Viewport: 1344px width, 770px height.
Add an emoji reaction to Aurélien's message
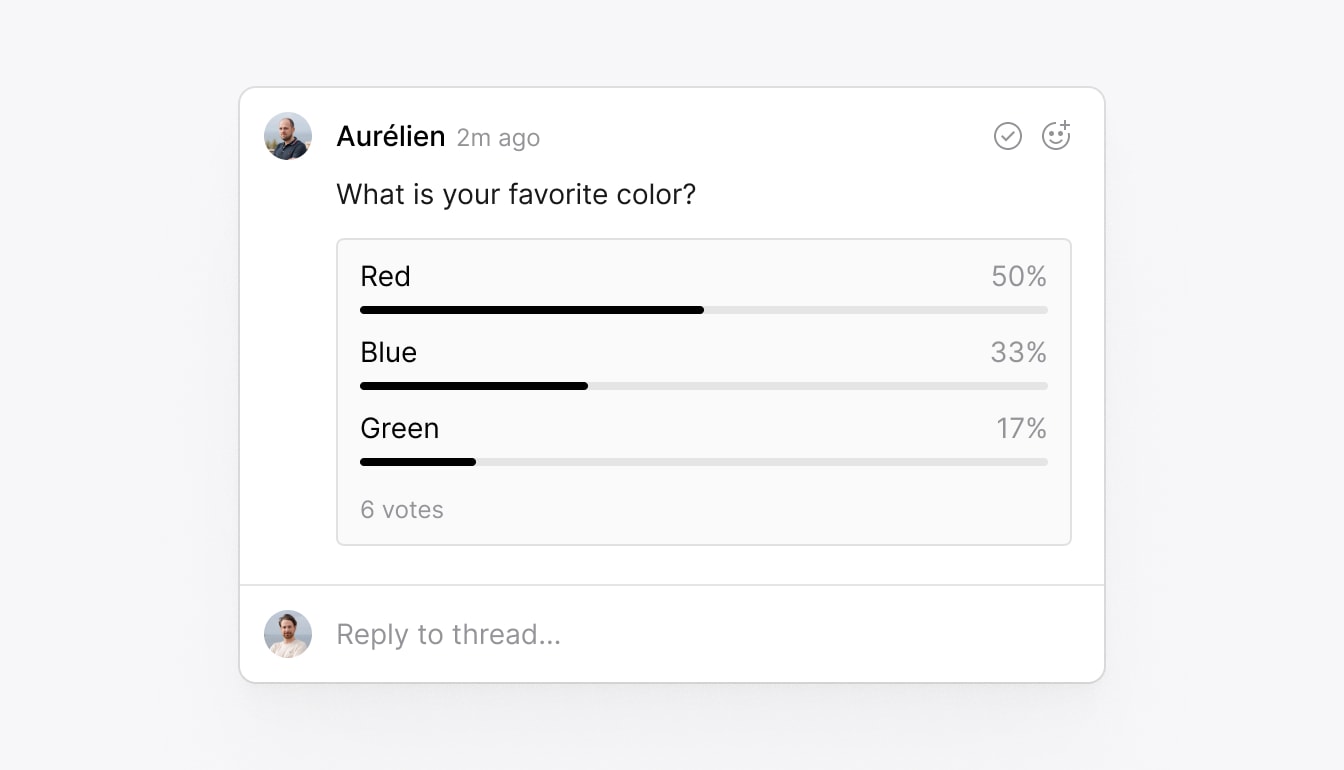pyautogui.click(x=1056, y=136)
